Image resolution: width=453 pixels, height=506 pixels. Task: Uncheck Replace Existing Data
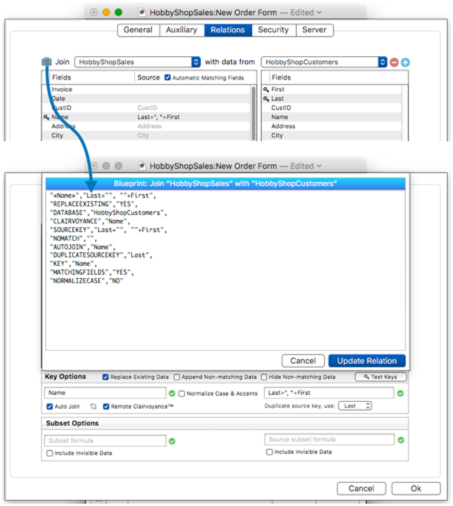tap(106, 377)
